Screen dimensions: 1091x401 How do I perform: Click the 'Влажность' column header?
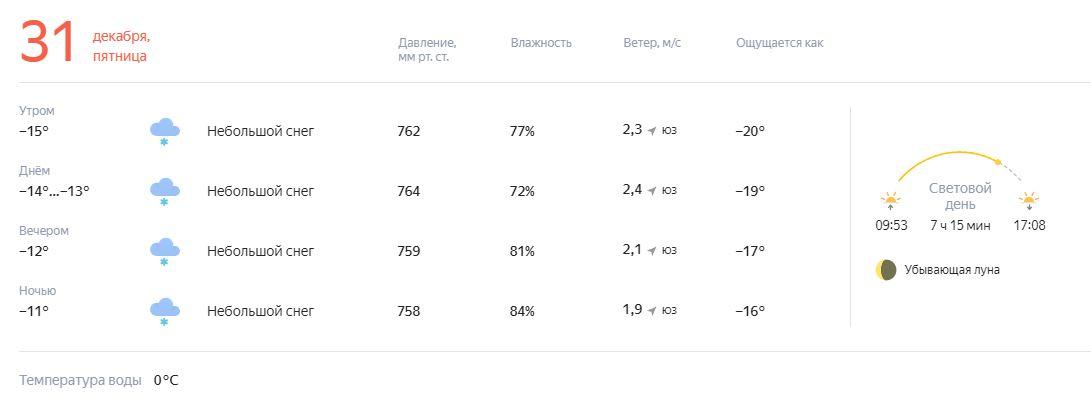tap(541, 43)
